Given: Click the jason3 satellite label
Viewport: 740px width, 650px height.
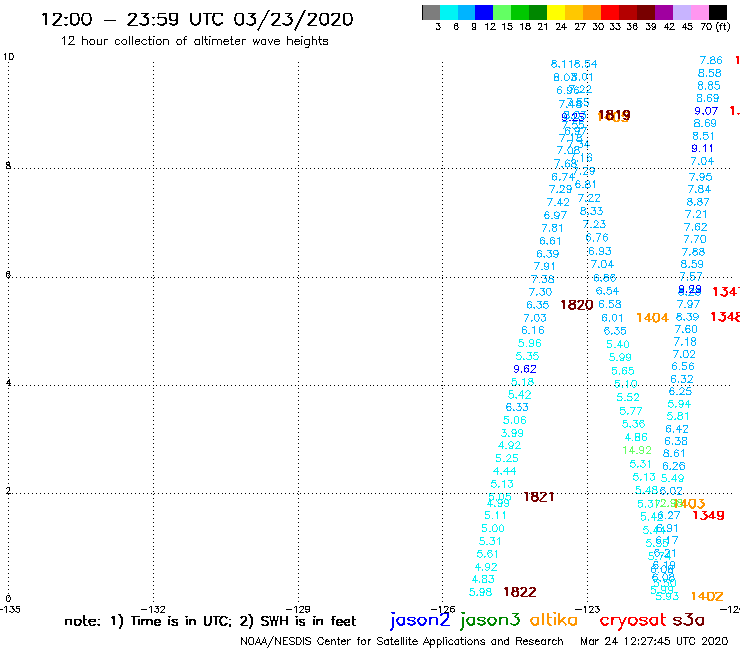Looking at the screenshot, I should click(490, 620).
